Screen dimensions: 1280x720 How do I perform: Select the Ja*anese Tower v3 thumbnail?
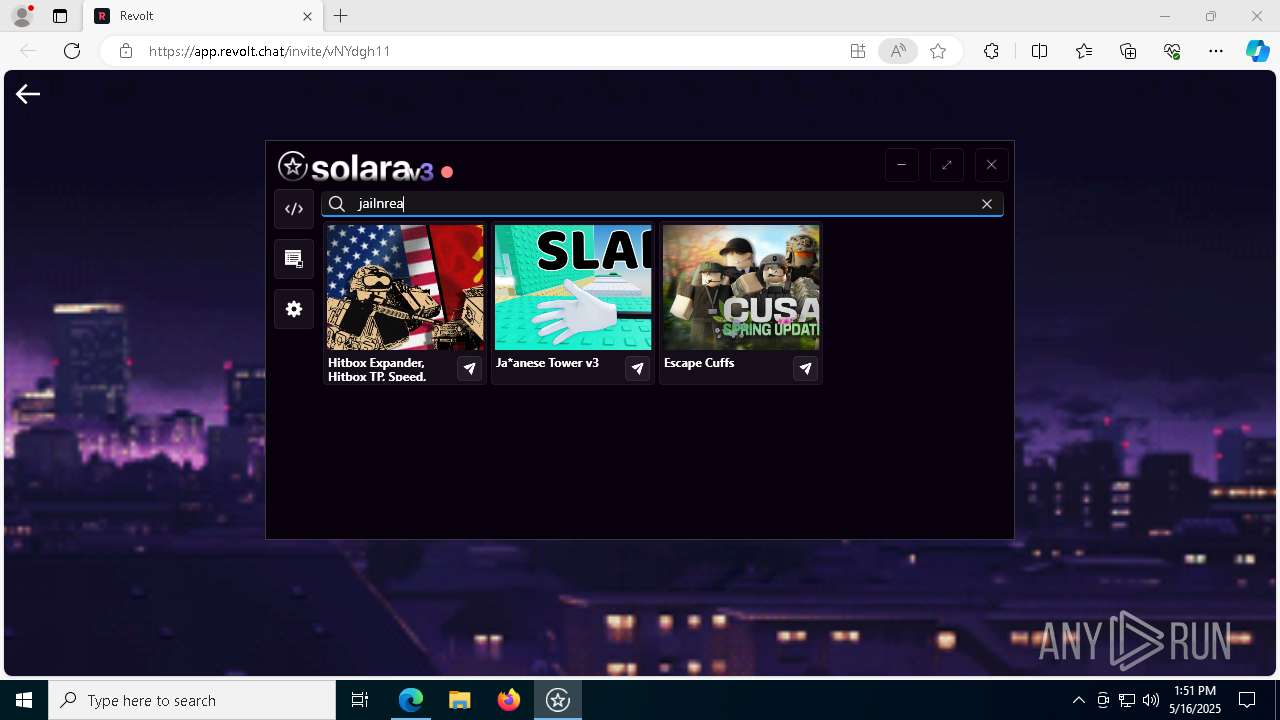[573, 288]
